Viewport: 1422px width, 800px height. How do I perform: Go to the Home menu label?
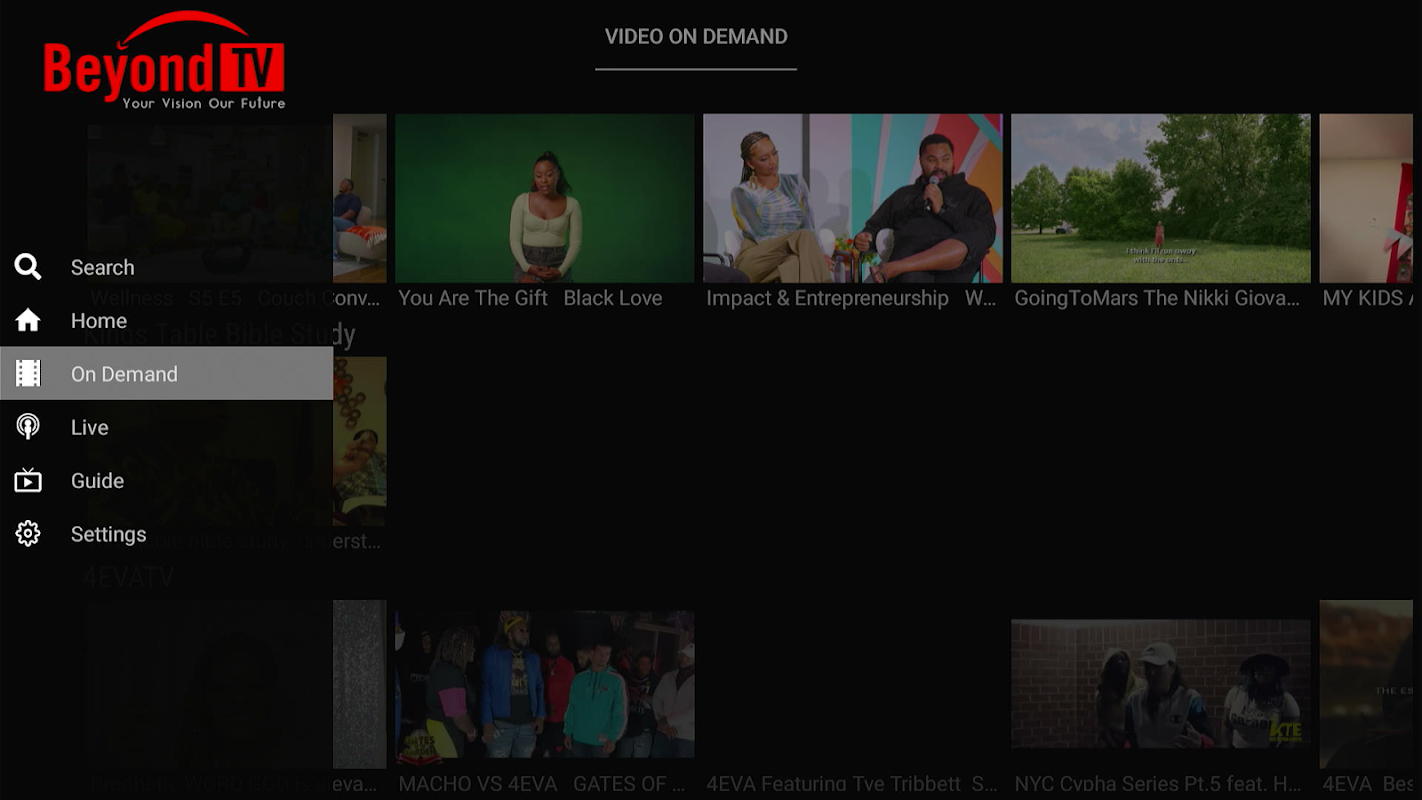click(x=99, y=321)
